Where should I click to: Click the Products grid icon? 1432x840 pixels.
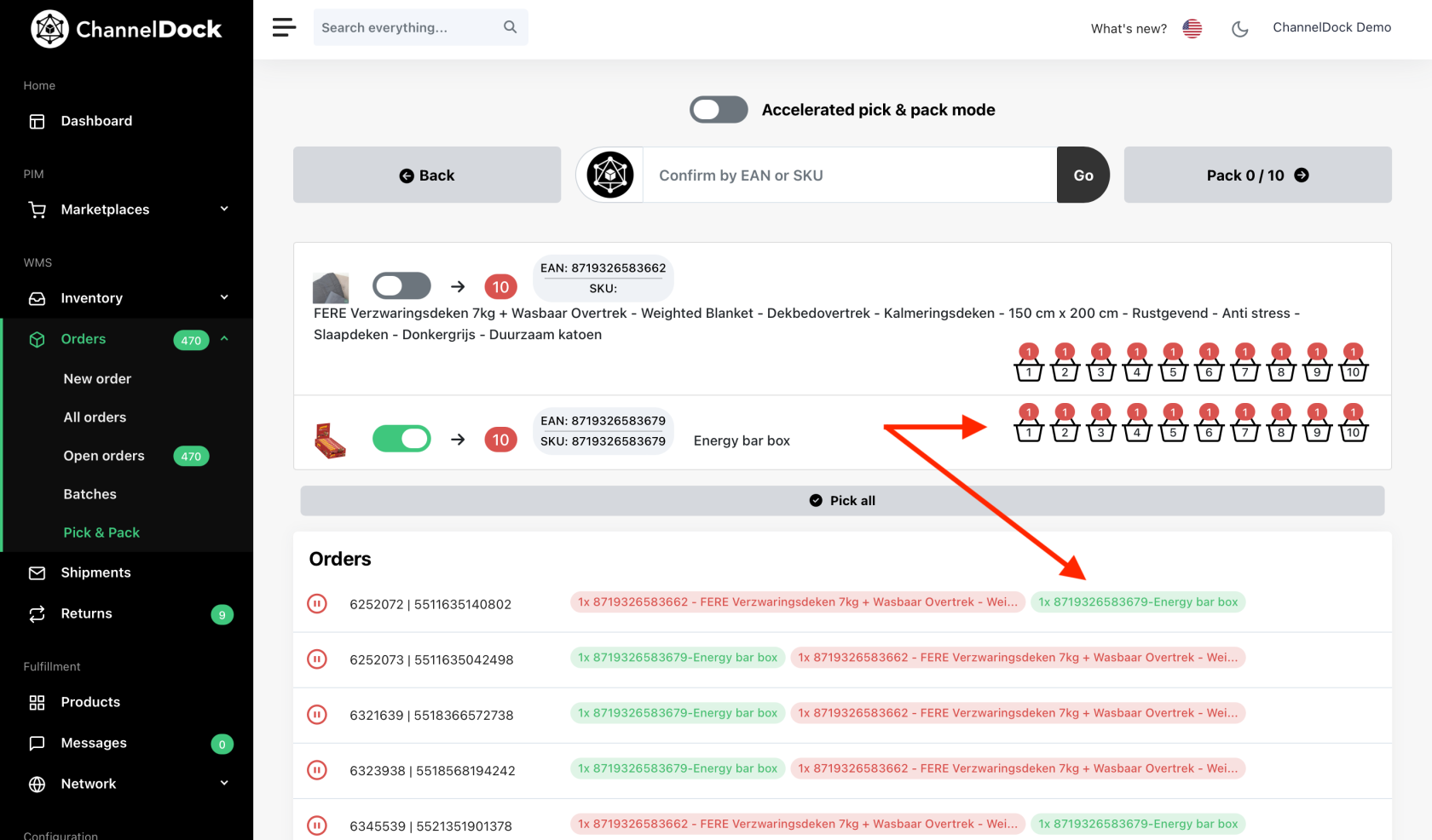click(37, 703)
